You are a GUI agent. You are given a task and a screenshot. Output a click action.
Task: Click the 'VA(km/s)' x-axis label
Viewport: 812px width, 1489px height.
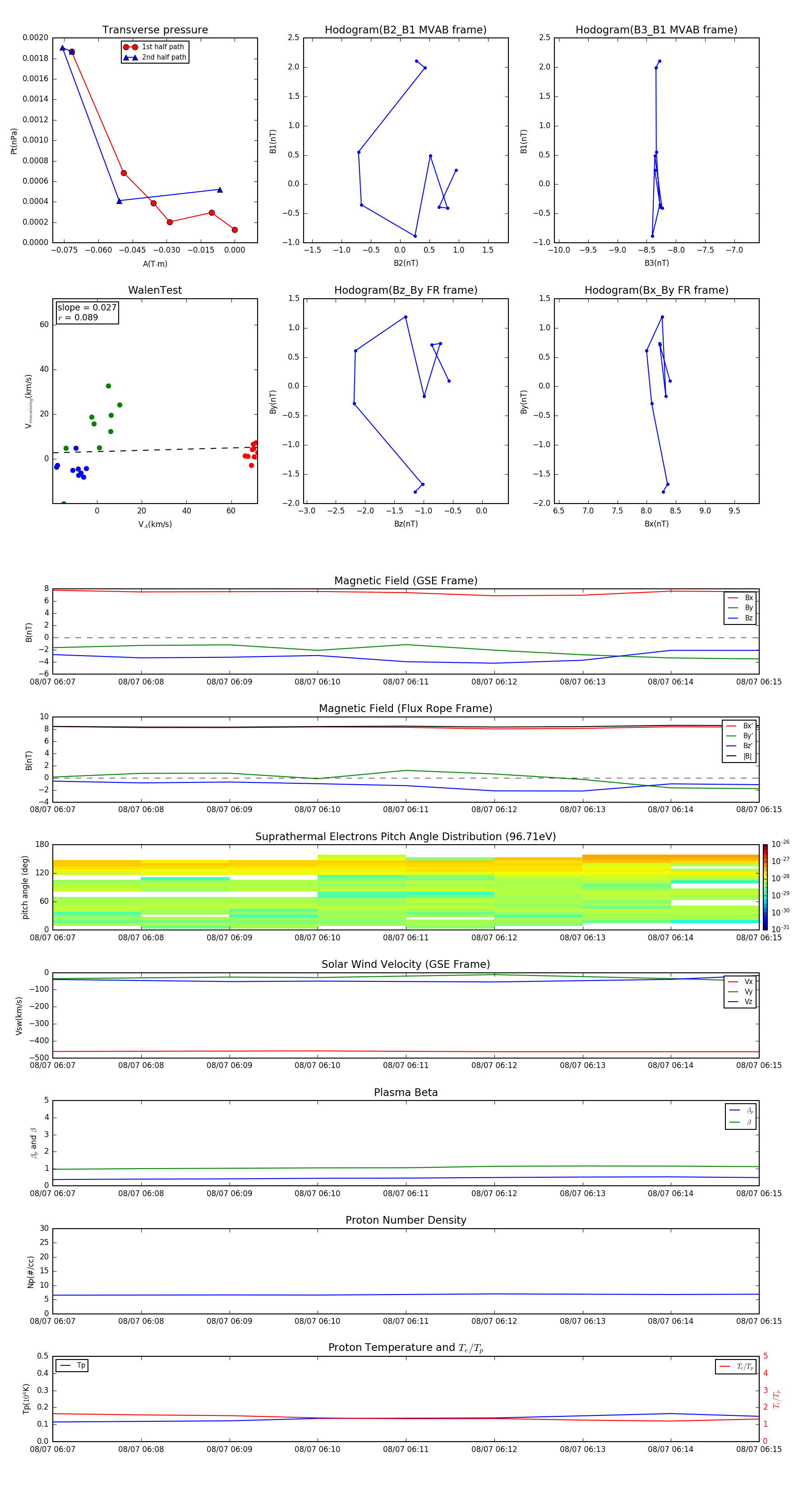coord(155,524)
